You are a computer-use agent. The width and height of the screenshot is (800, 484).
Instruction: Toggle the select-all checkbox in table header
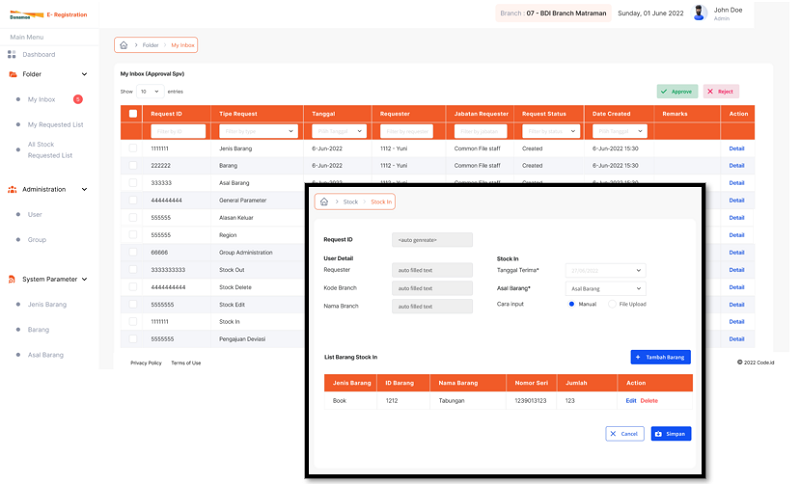pos(133,113)
